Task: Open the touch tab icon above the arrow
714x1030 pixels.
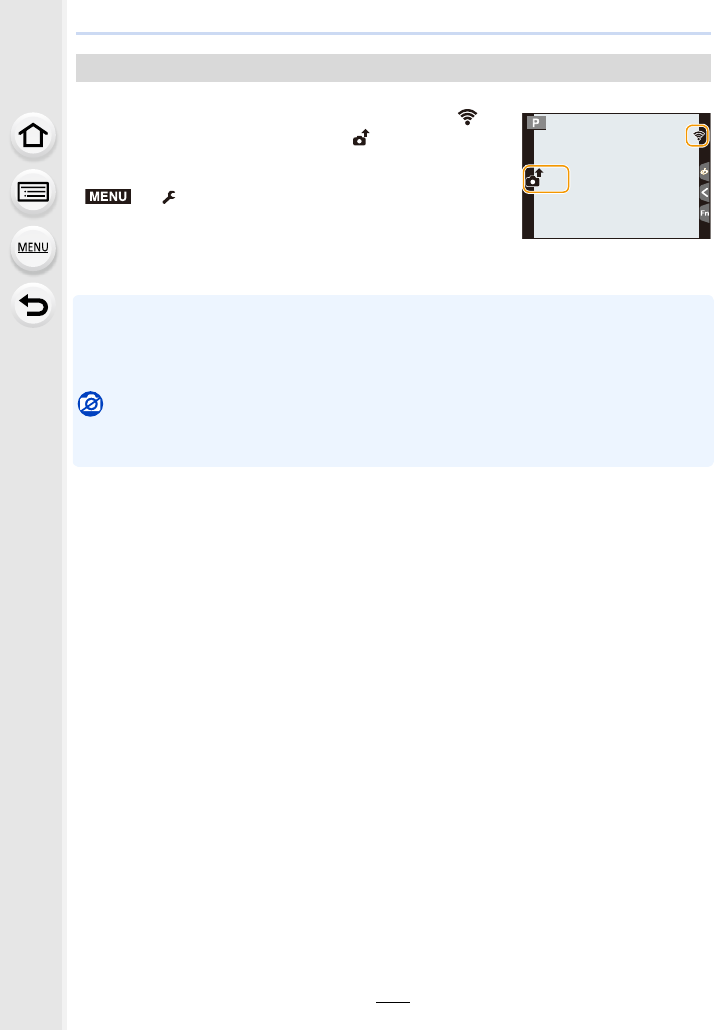Action: point(704,172)
